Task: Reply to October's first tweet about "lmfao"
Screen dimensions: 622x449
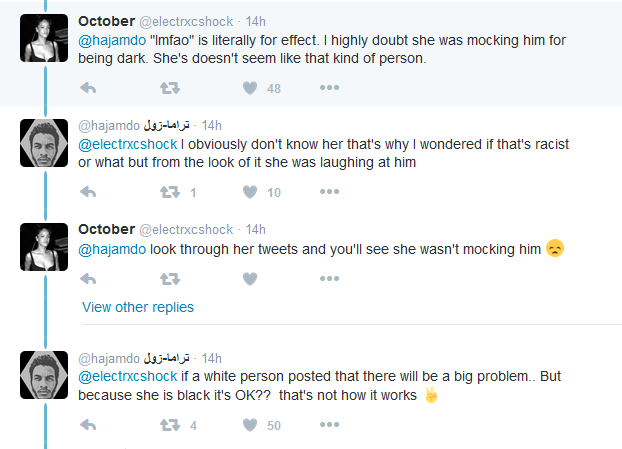Action: 88,88
